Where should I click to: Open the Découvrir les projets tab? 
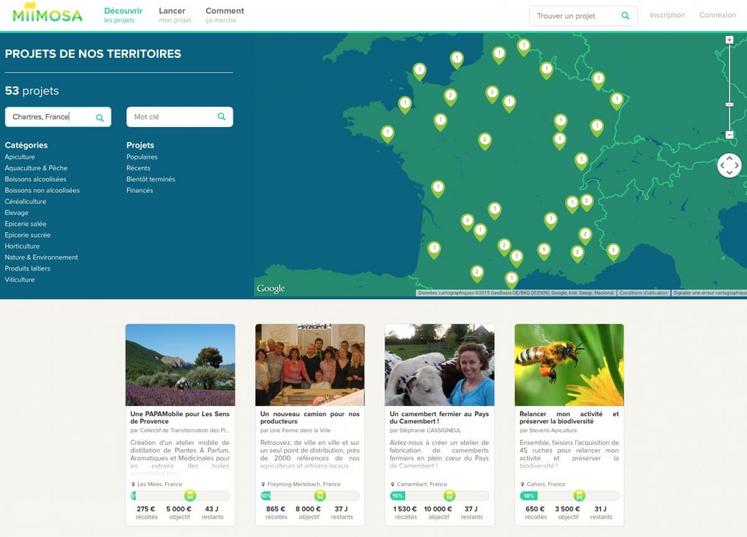click(x=123, y=15)
